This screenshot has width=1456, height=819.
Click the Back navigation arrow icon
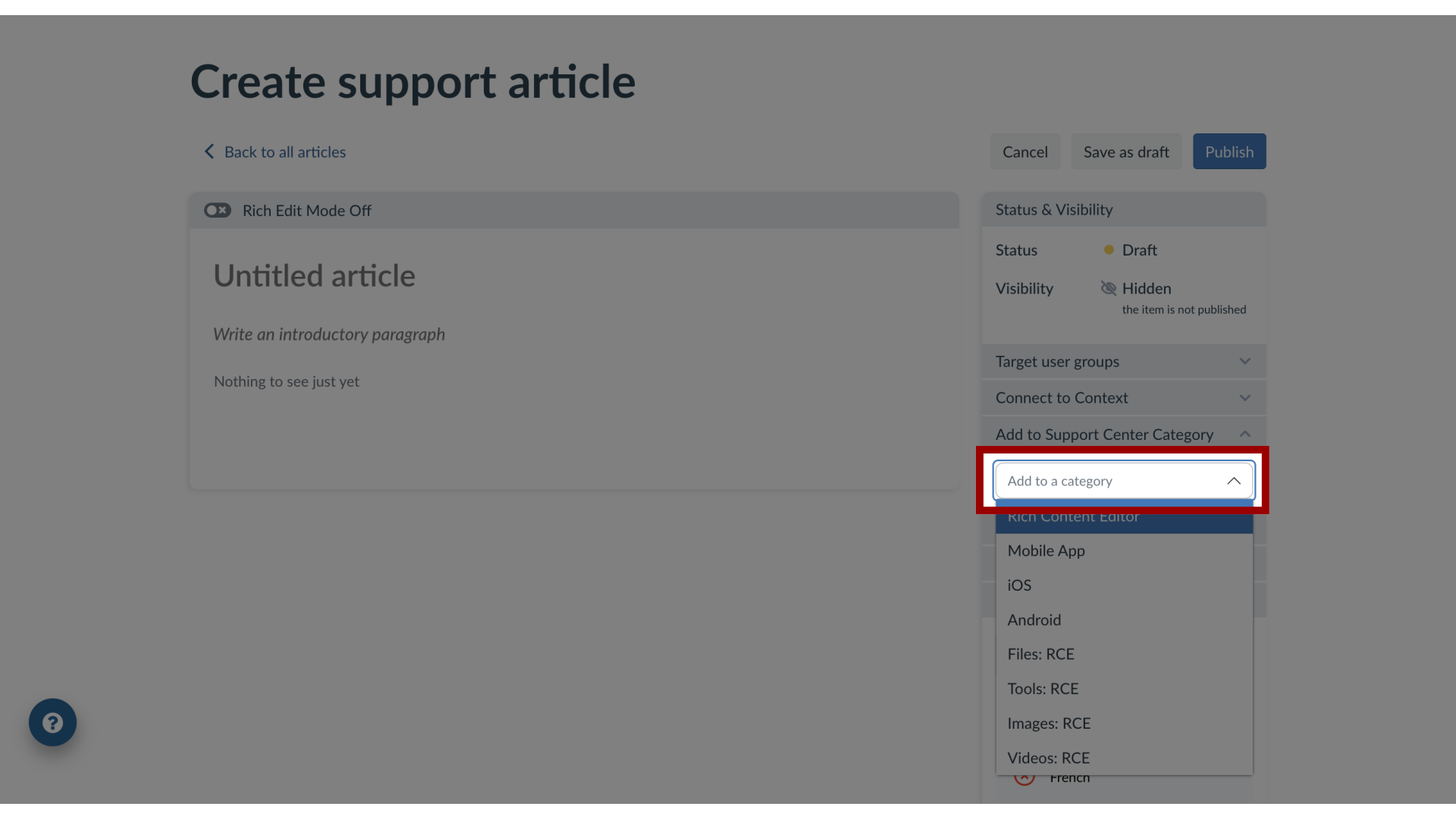pyautogui.click(x=210, y=151)
